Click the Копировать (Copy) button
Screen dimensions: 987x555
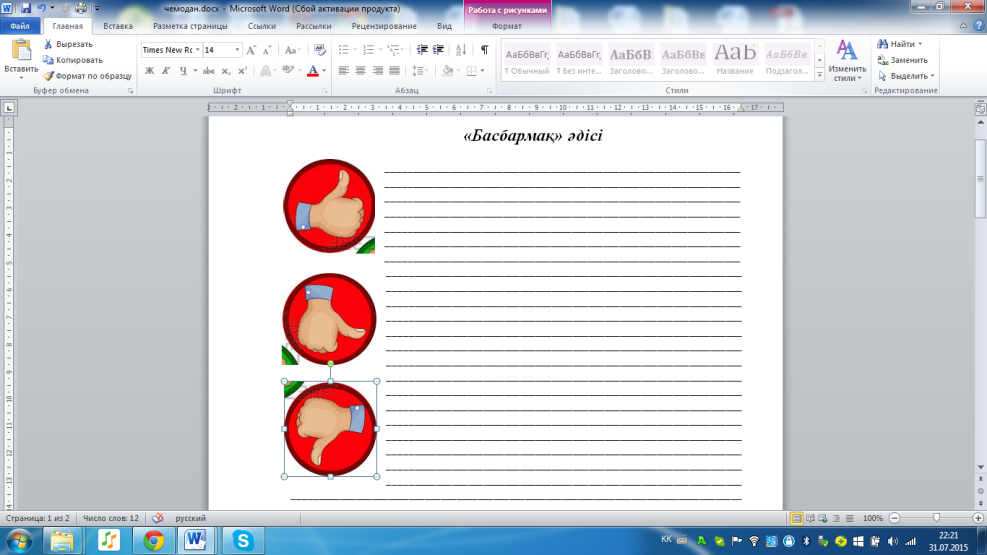72,60
